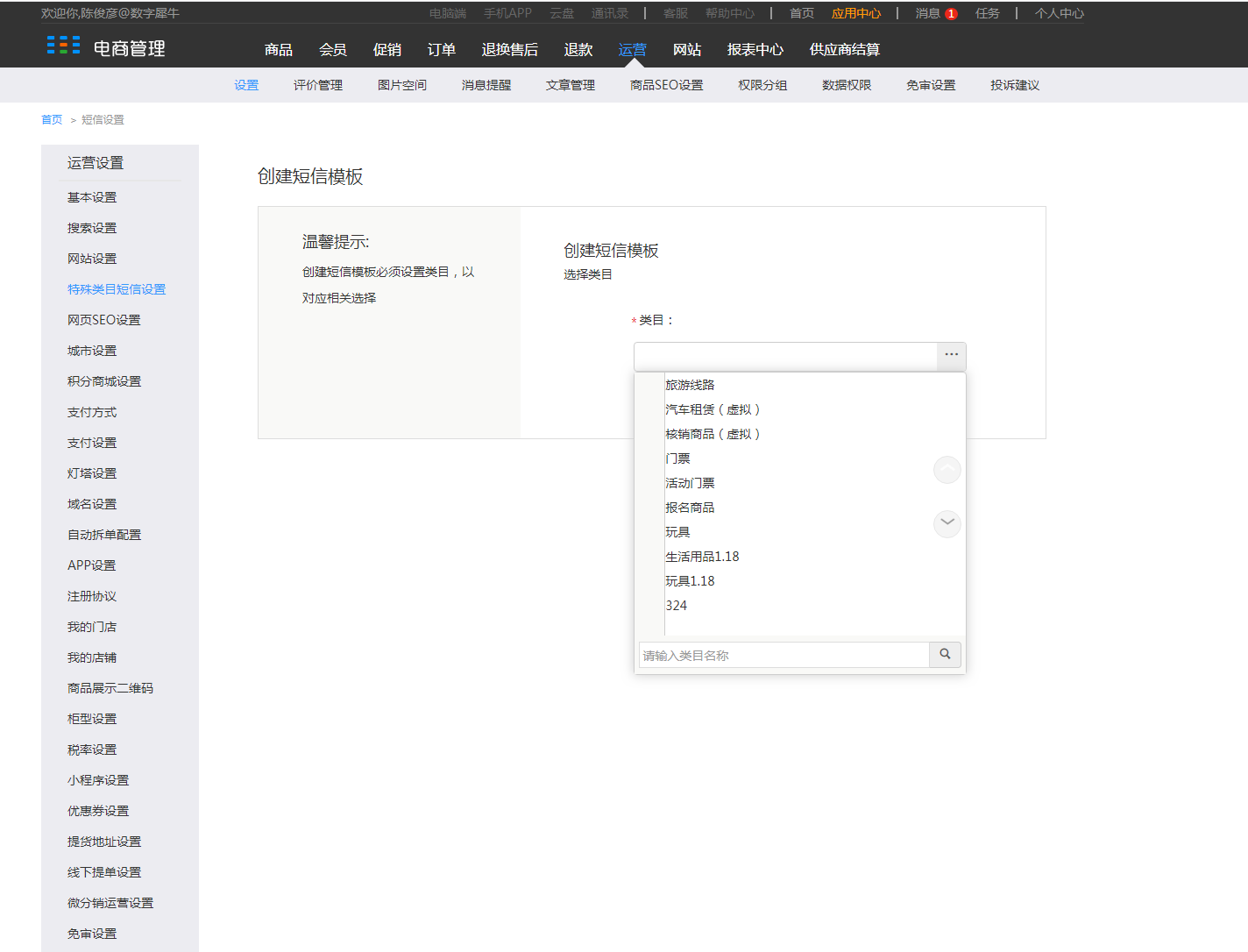Pick 玩具 category entry
Screen dimensions: 1248x952
click(x=677, y=532)
